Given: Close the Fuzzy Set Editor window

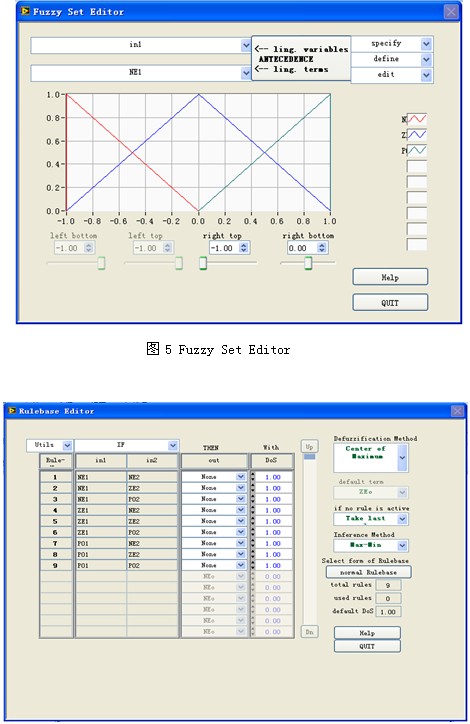Looking at the screenshot, I should 451,12.
